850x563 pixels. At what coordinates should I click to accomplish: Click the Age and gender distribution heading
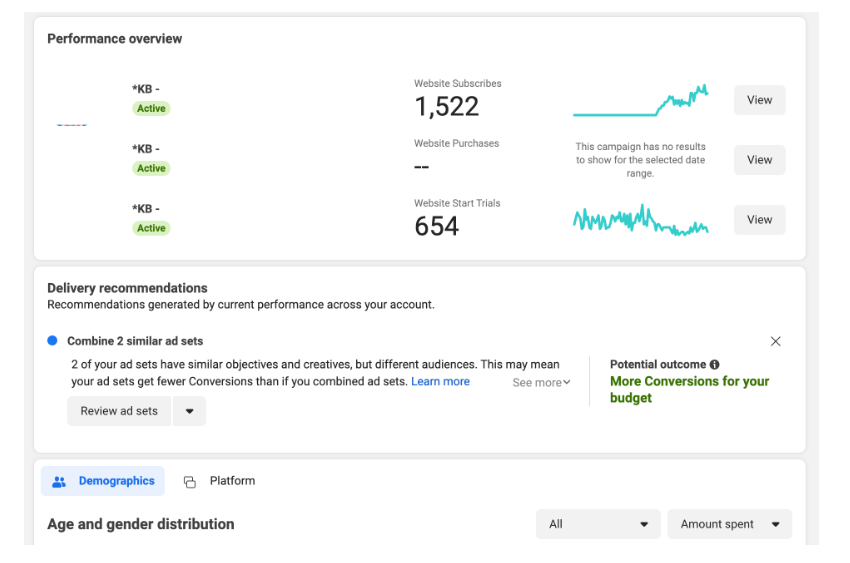point(141,524)
